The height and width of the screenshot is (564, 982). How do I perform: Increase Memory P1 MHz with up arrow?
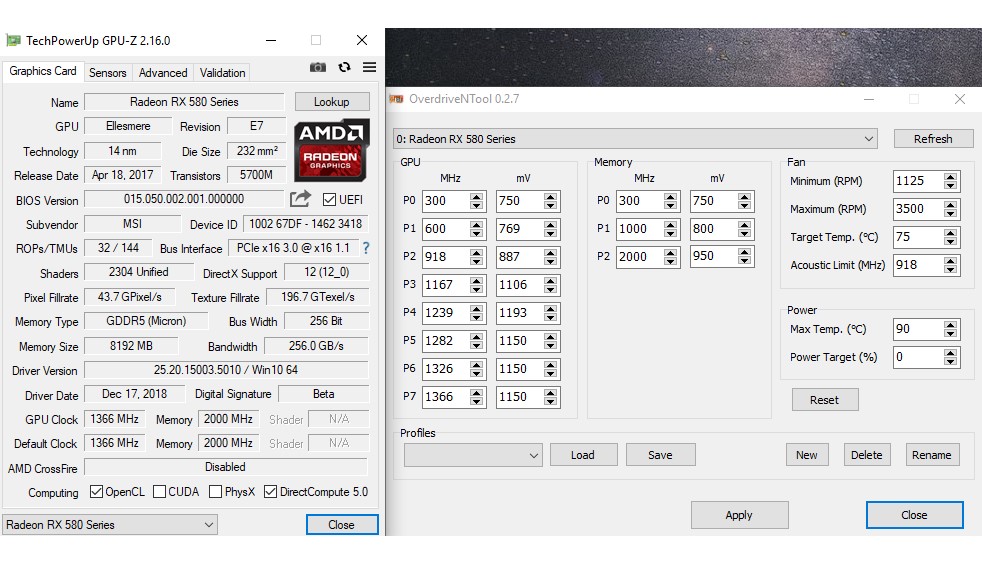[671, 224]
